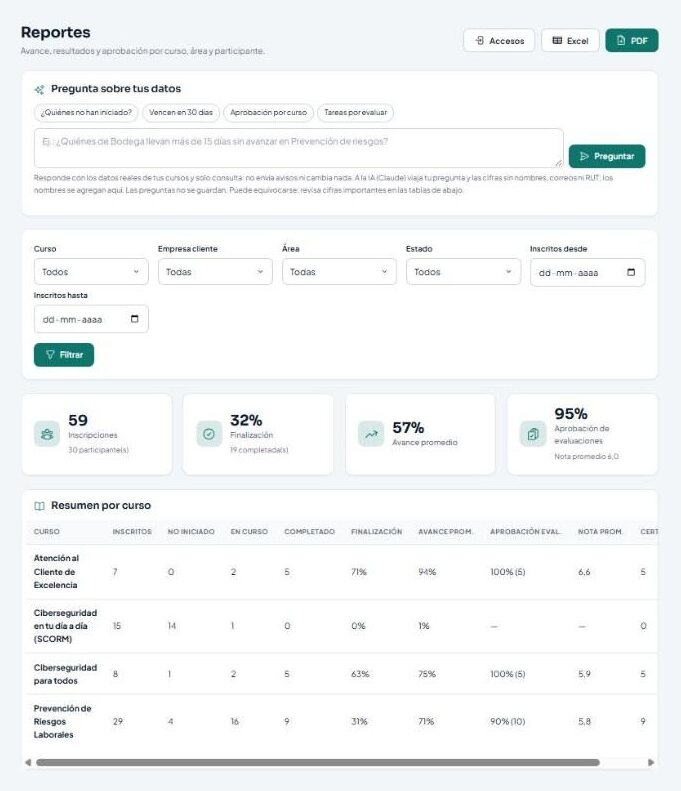The image size is (681, 791).
Task: Click the sparkle icon beside Pregunta sobre tus datos
Action: coord(39,90)
